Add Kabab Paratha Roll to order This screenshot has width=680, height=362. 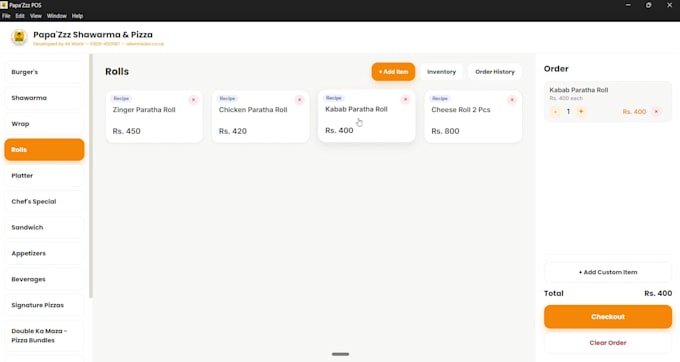point(366,116)
